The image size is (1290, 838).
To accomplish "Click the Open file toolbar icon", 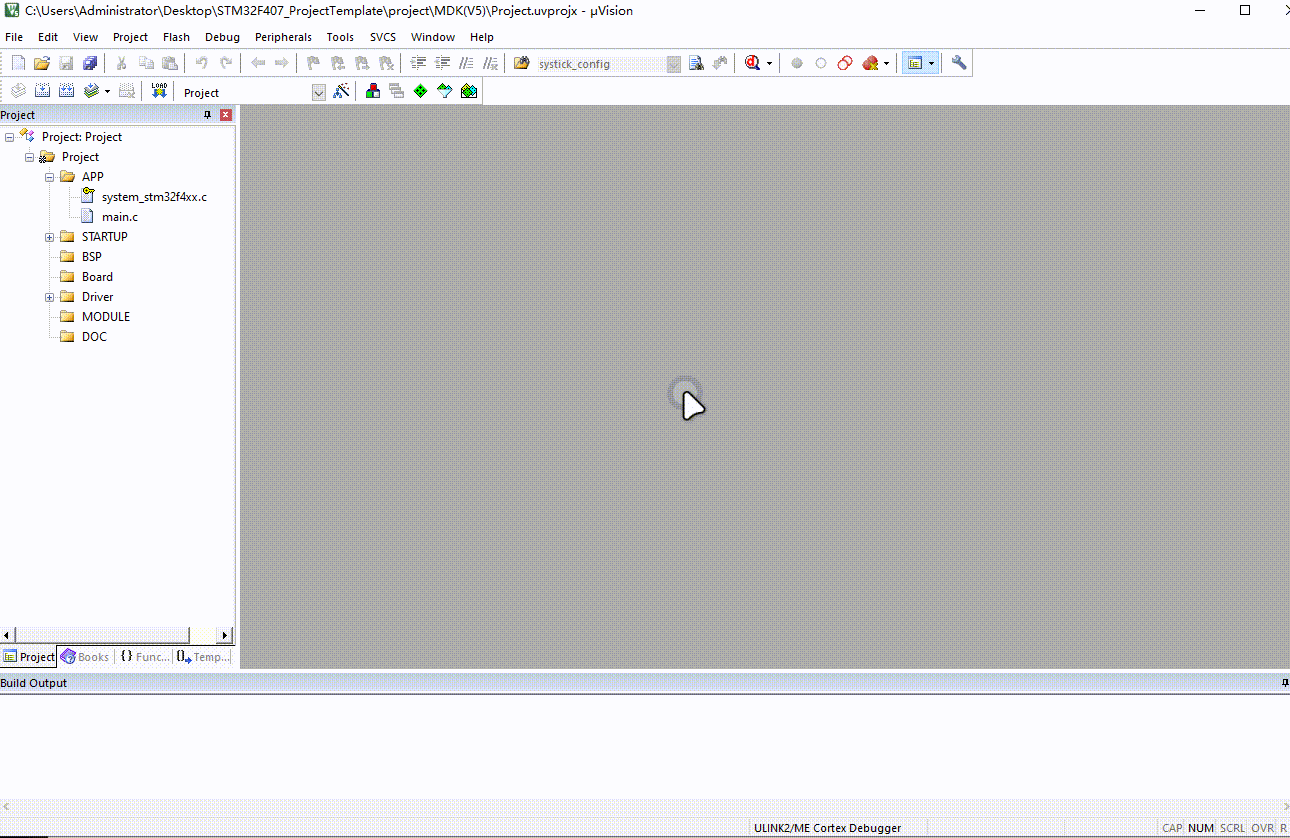I will [42, 63].
